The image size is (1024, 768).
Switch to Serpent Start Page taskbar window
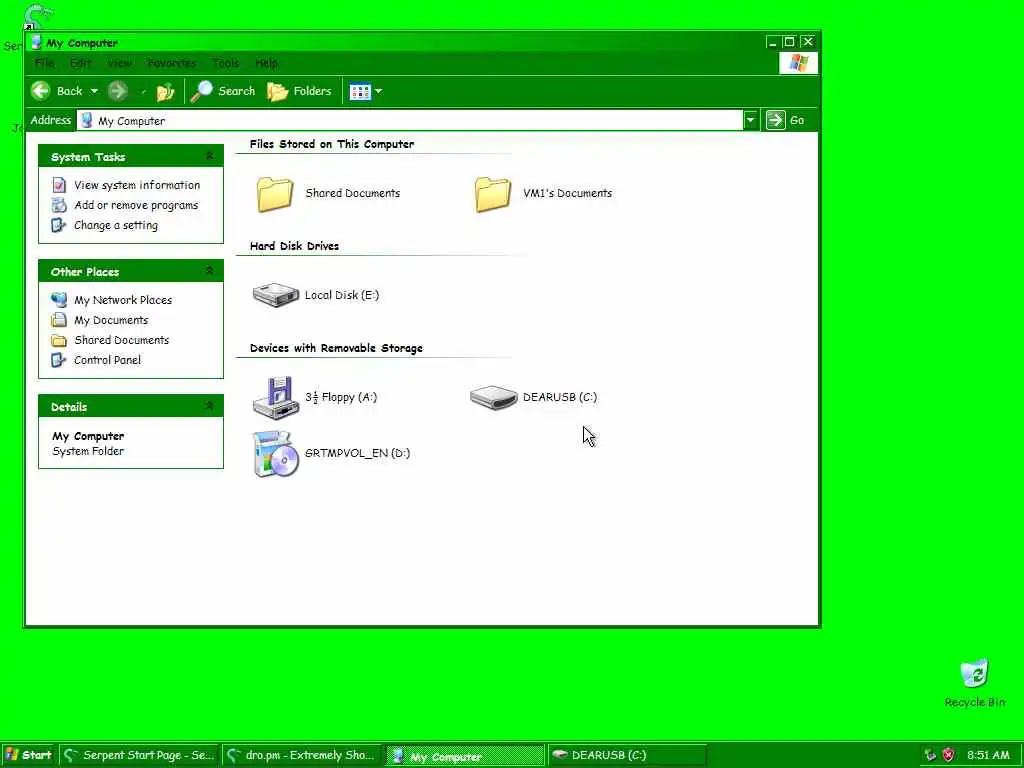[x=139, y=755]
